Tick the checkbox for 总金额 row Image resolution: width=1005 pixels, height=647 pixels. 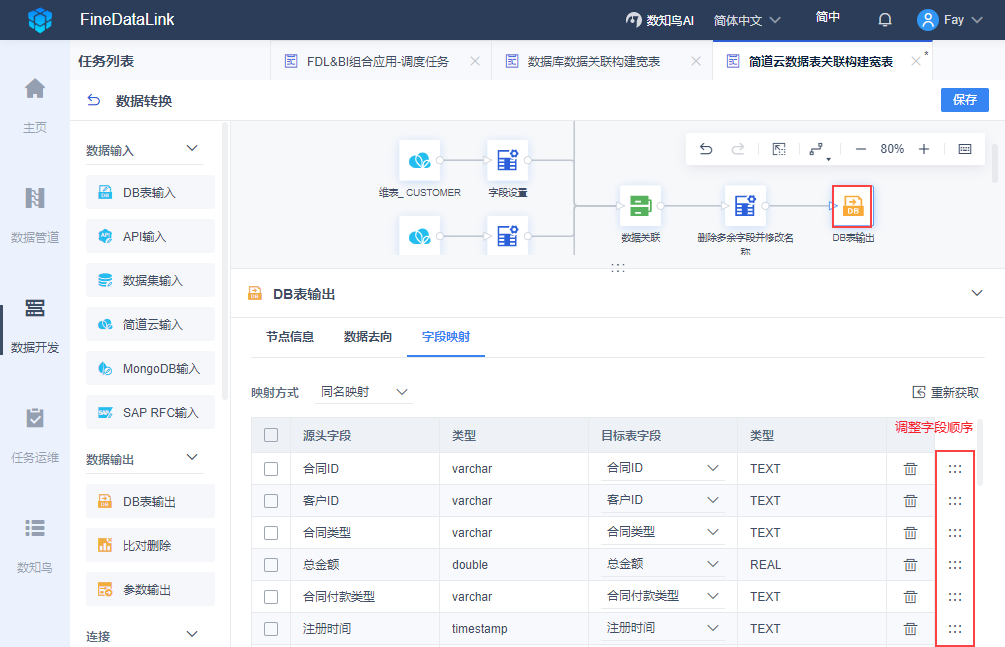click(x=271, y=564)
